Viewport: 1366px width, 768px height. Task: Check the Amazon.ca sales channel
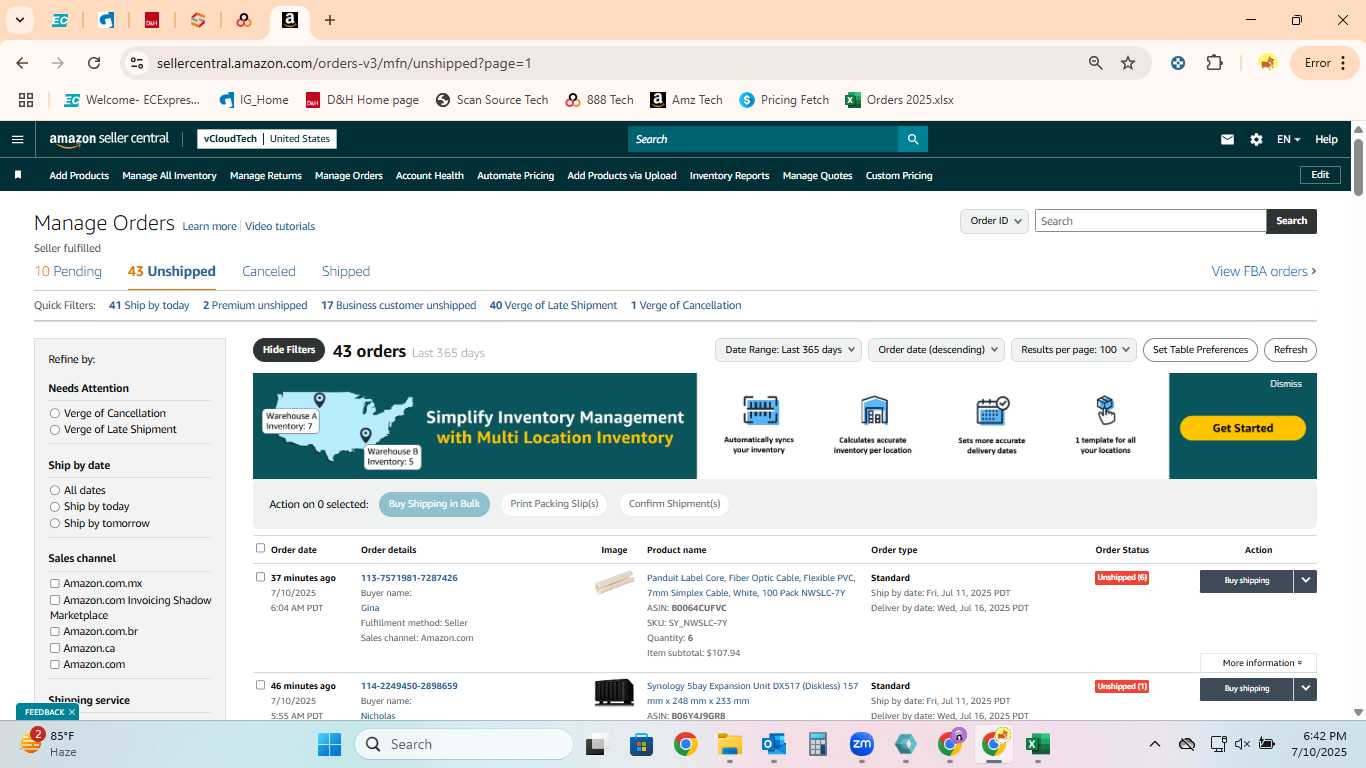click(55, 648)
